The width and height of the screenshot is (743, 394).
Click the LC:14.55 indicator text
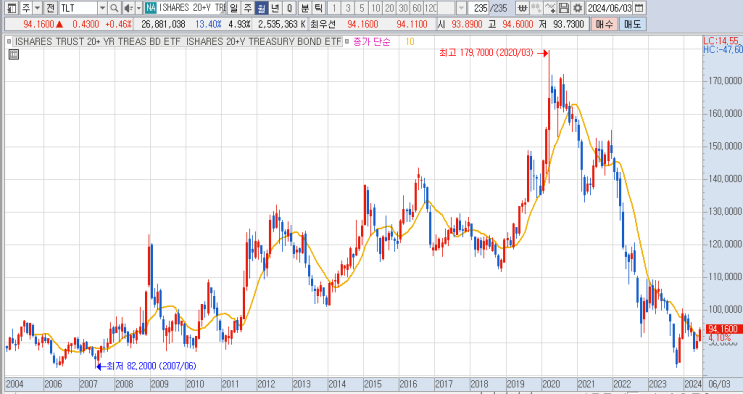(x=721, y=41)
